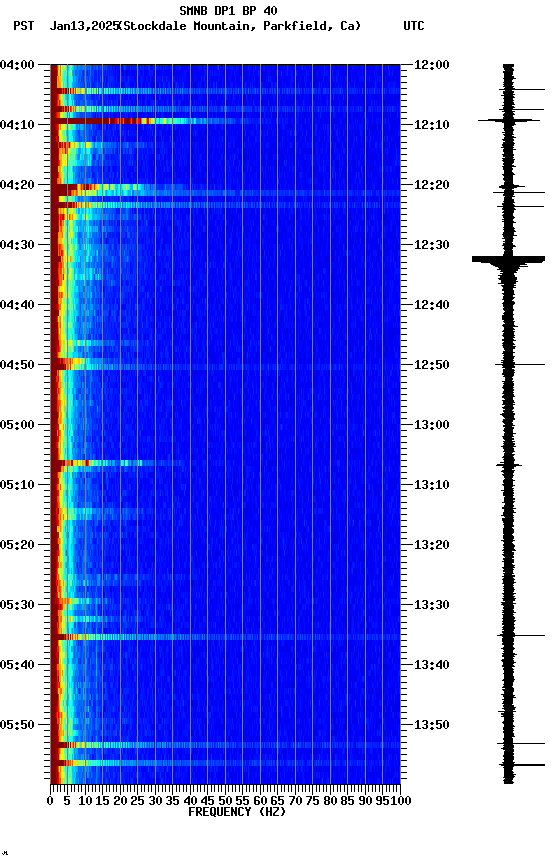This screenshot has height=864, width=552.
Task: Click the seismogram spike near 12:09 UTC
Action: (x=508, y=120)
